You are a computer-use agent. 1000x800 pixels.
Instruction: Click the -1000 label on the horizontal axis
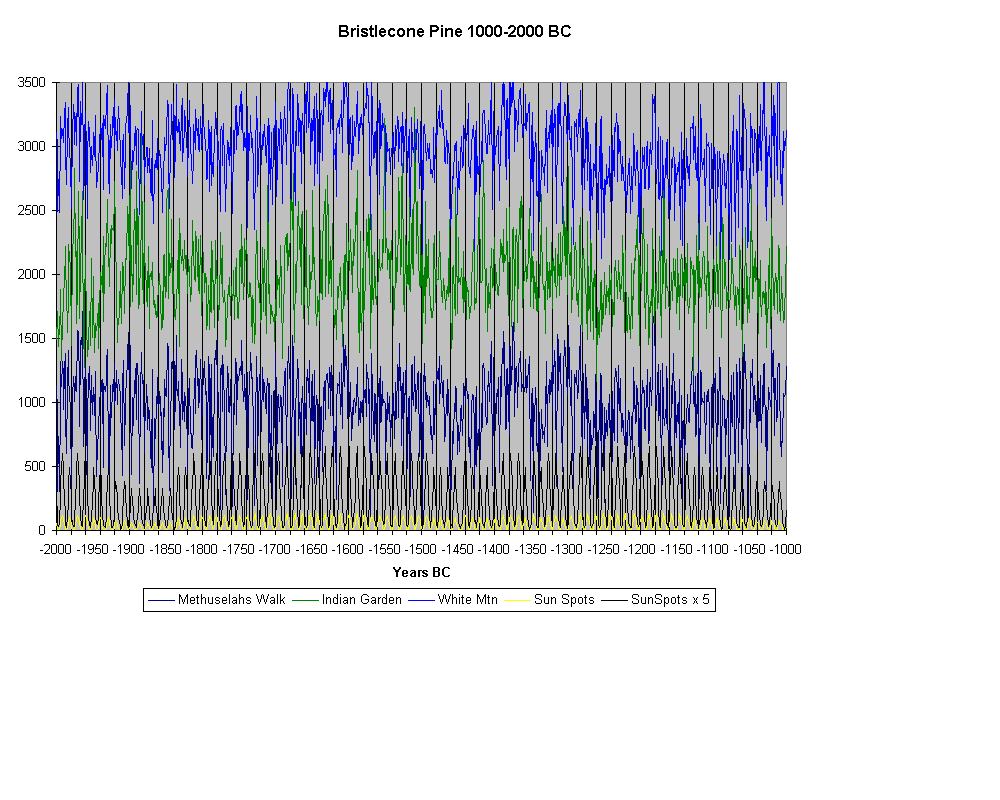tap(785, 549)
